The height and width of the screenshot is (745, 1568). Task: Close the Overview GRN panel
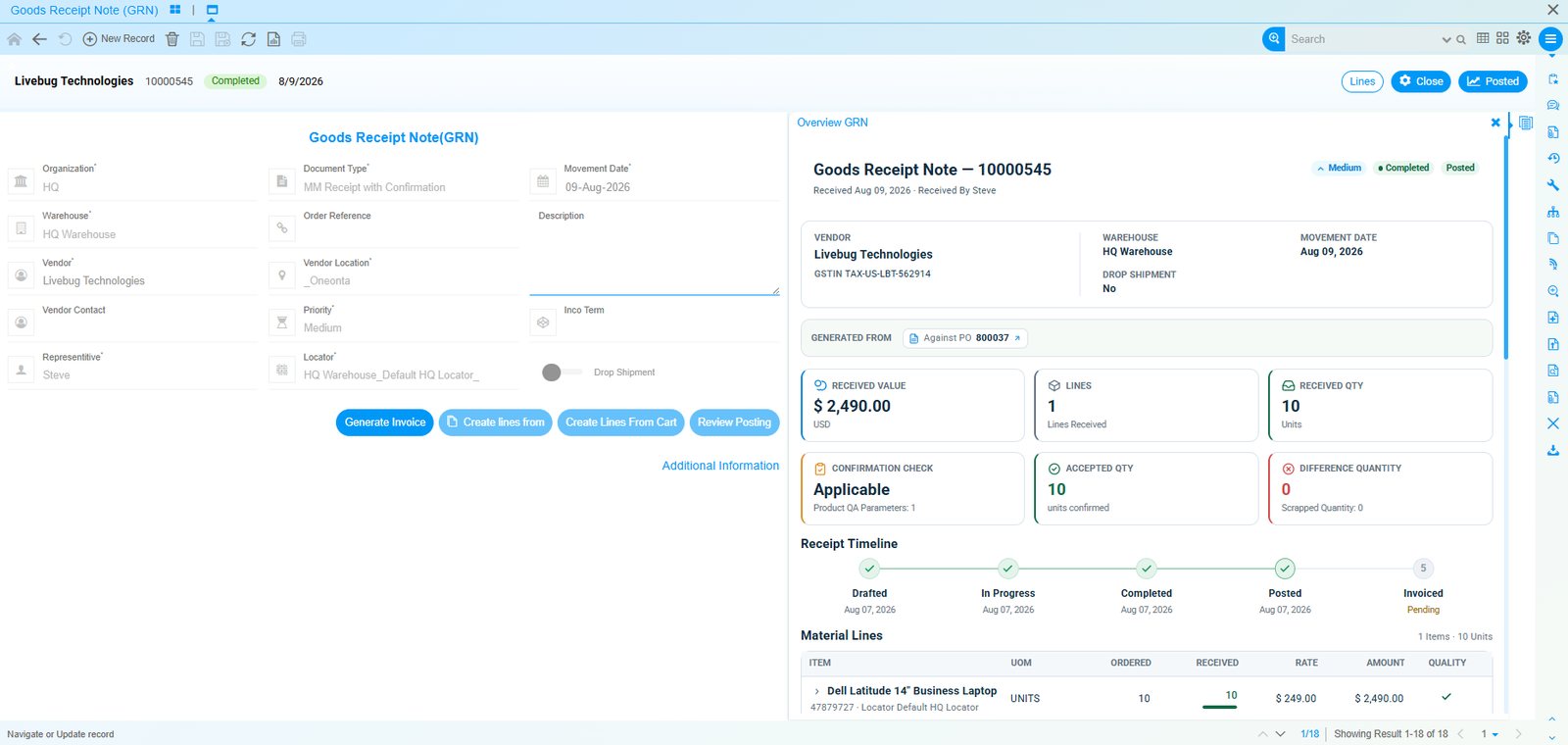(1495, 123)
